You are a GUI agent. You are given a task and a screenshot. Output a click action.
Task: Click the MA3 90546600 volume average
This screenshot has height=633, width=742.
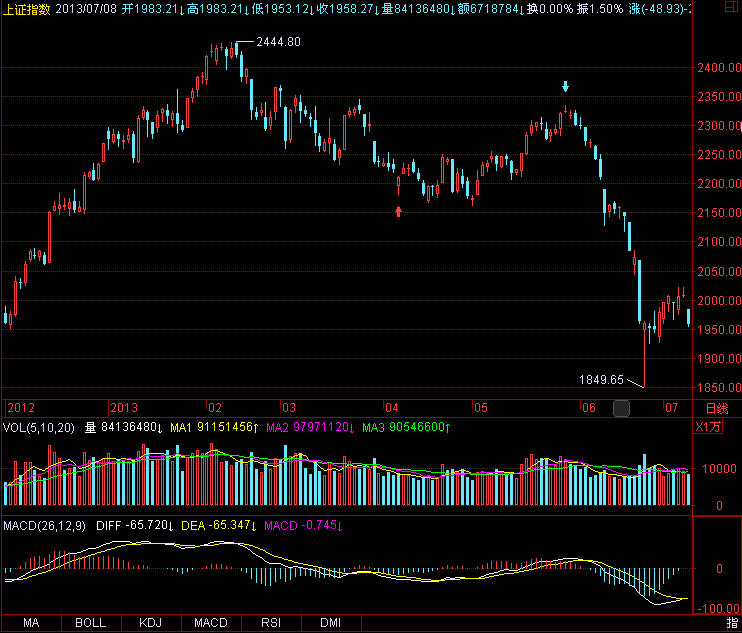pos(406,428)
